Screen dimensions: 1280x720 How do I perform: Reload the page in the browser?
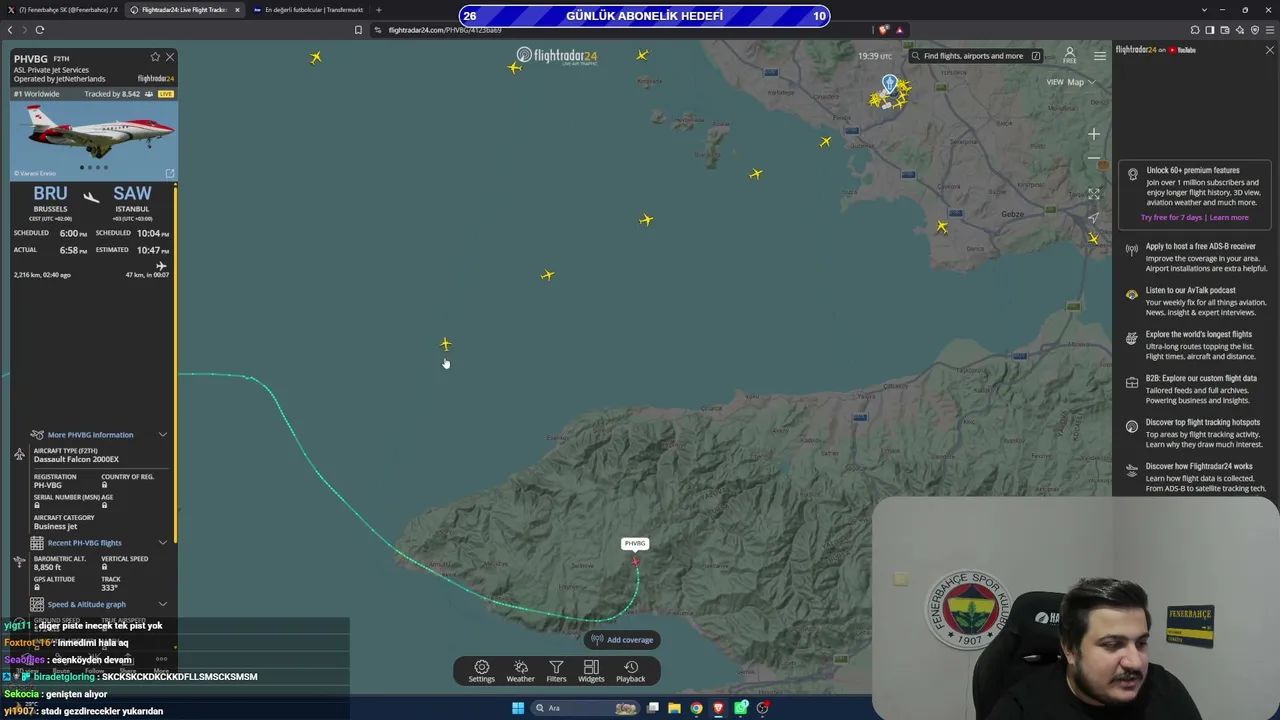click(x=40, y=30)
